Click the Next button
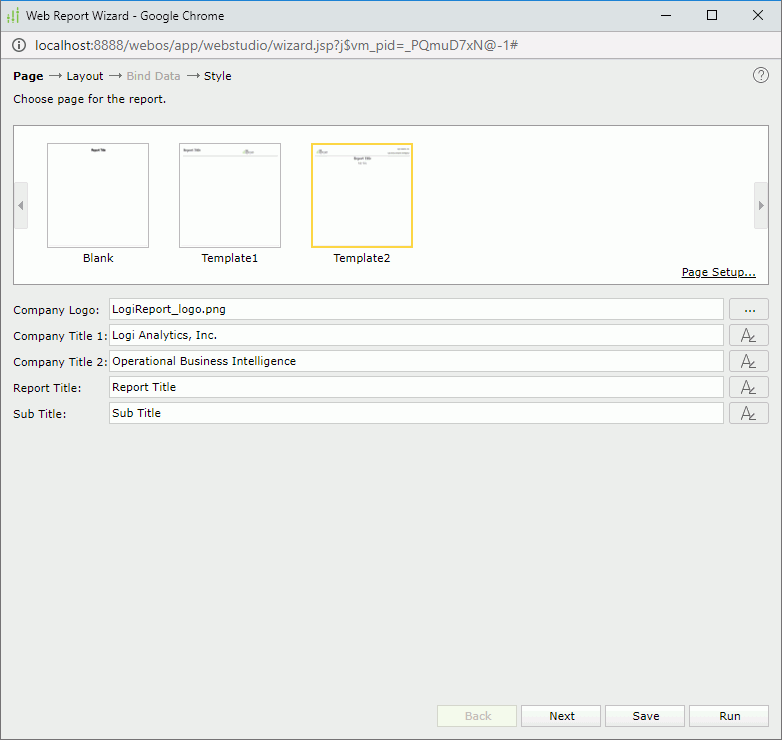The width and height of the screenshot is (782, 740). click(561, 716)
